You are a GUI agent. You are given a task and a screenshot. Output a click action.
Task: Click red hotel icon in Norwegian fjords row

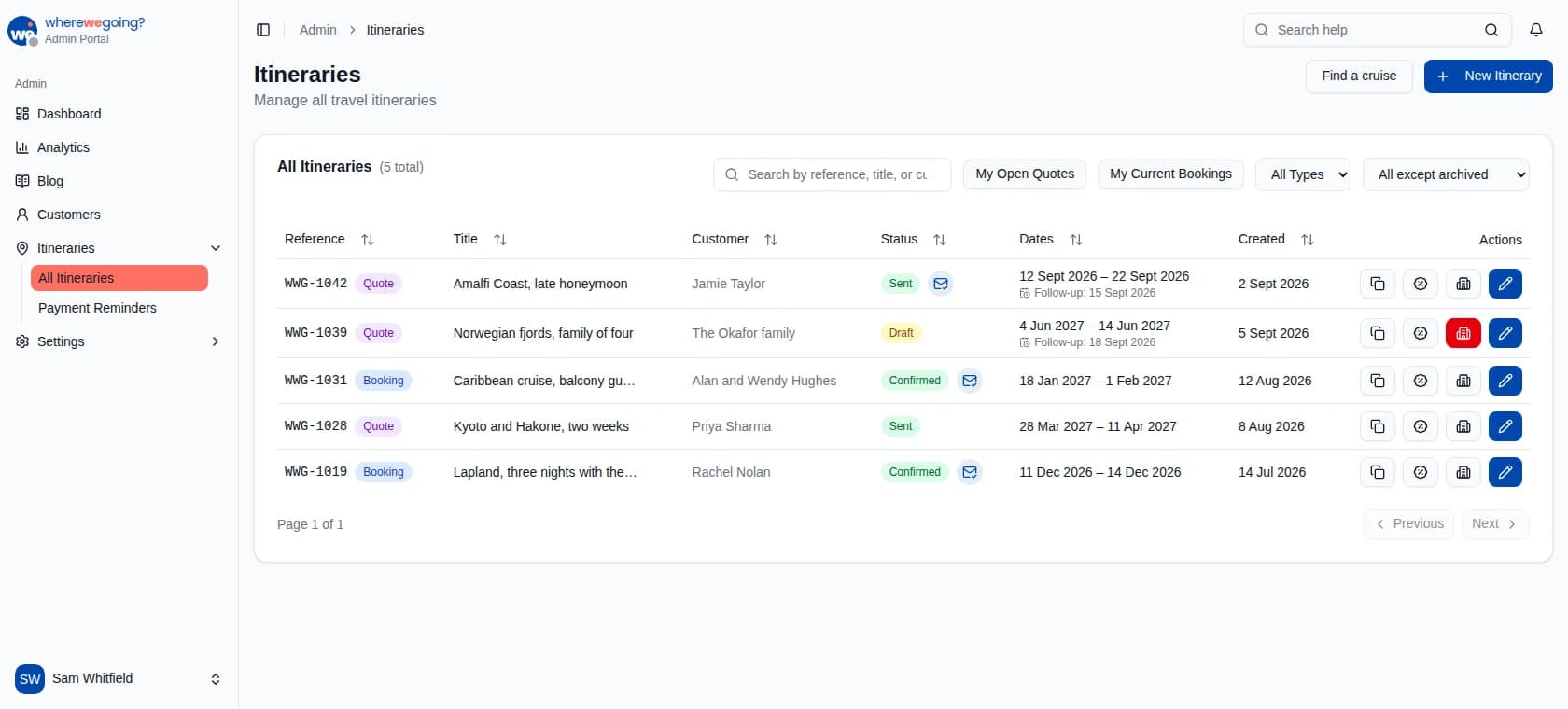click(1463, 333)
